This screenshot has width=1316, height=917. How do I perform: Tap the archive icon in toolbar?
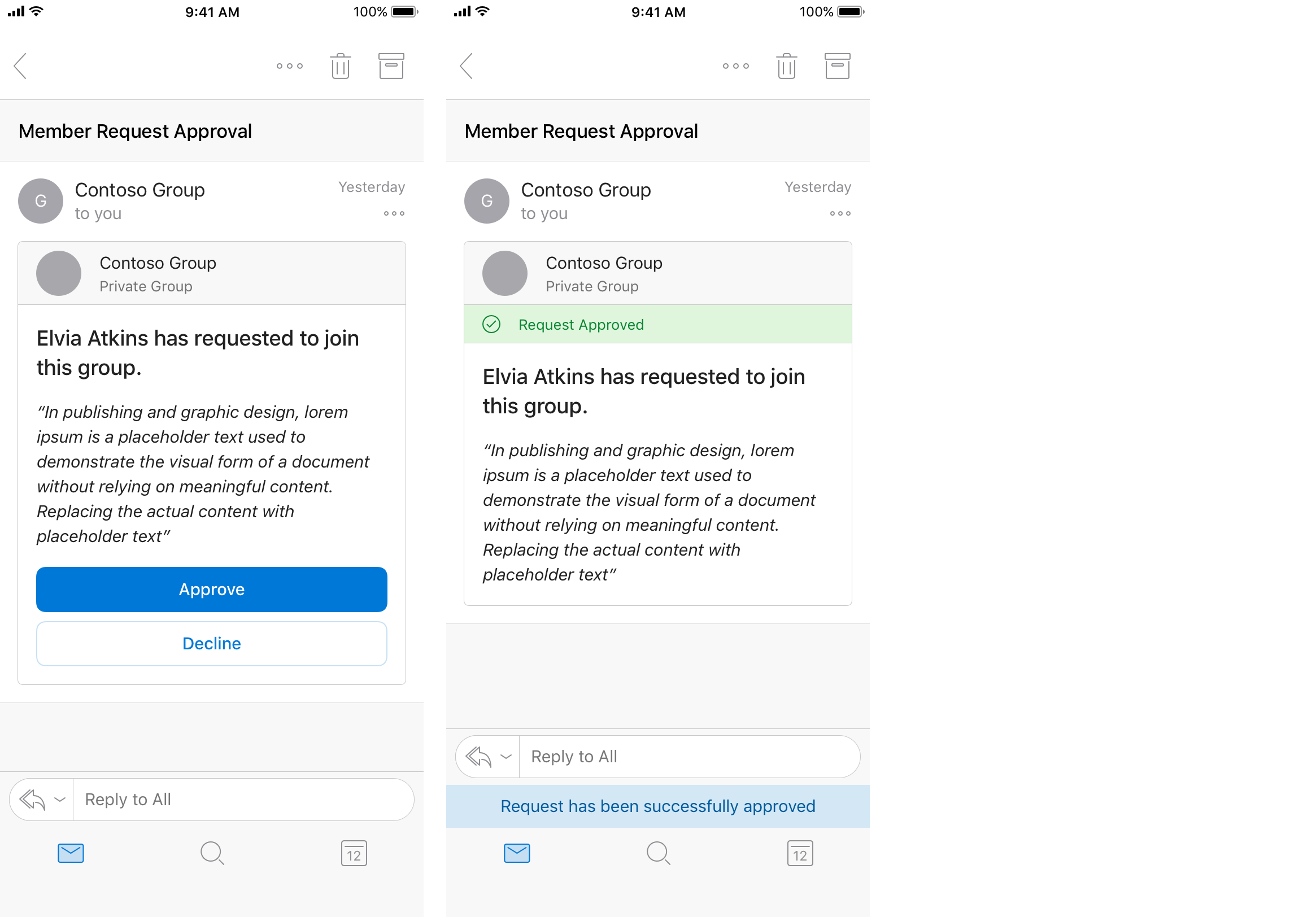[x=393, y=65]
